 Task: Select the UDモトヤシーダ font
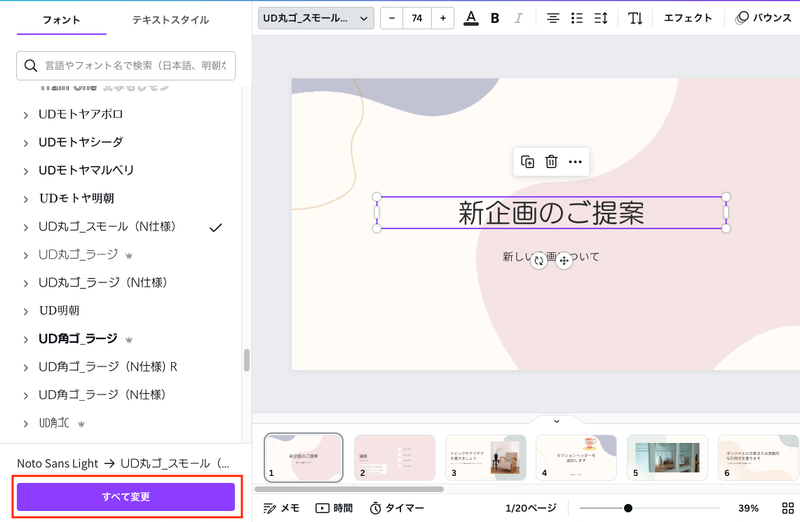pyautogui.click(x=81, y=142)
